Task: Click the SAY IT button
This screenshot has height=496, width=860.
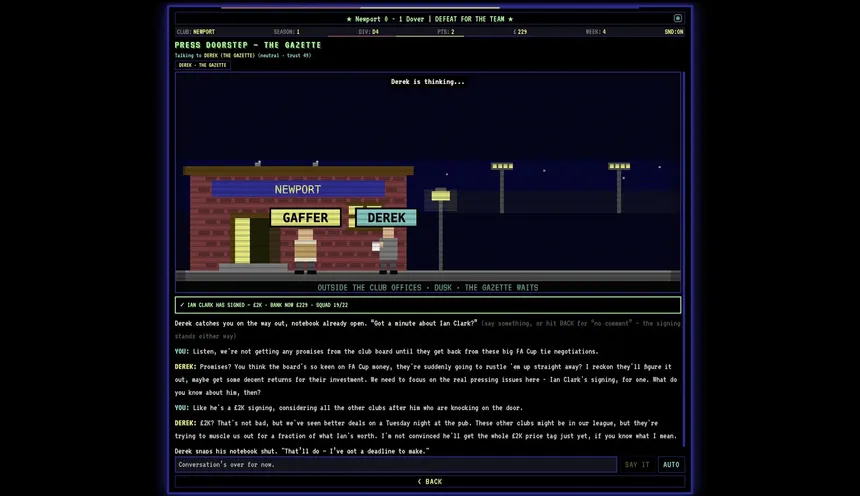Action: click(637, 465)
